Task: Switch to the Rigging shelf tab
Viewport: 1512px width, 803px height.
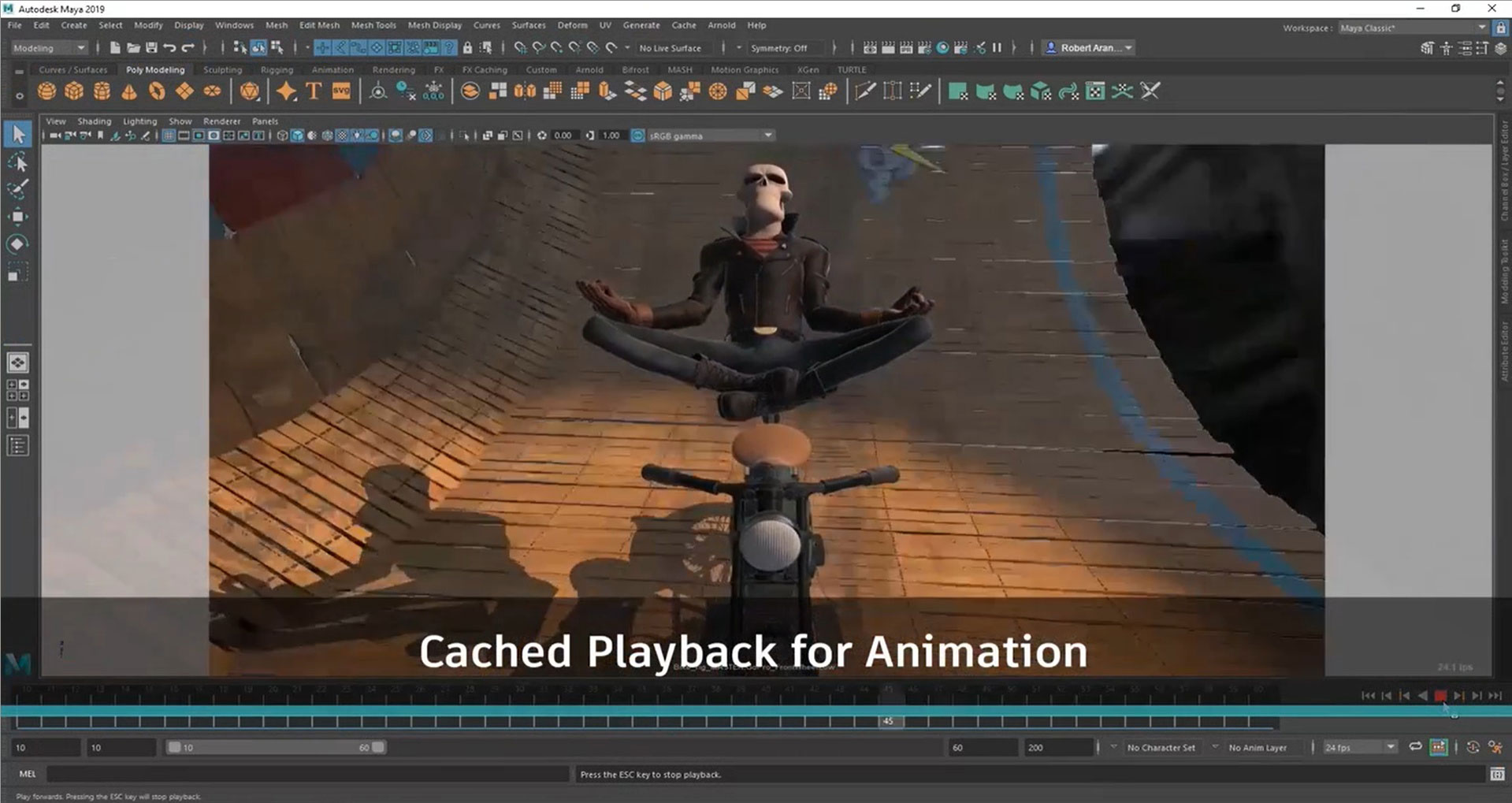Action: [277, 69]
